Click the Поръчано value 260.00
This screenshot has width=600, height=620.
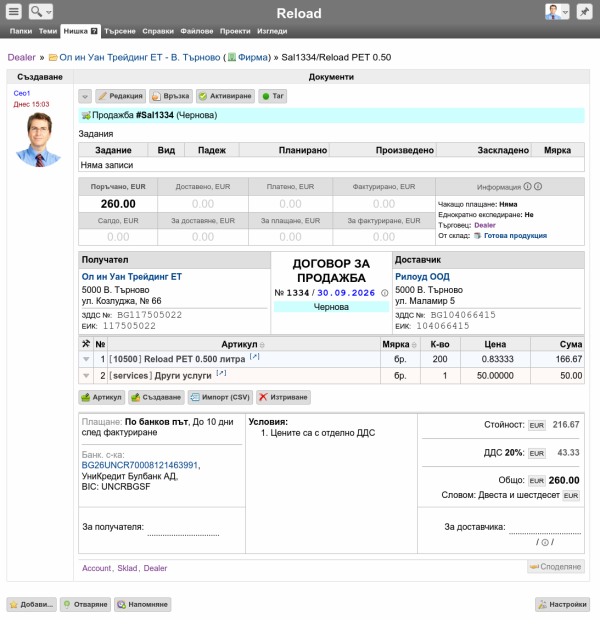click(118, 204)
